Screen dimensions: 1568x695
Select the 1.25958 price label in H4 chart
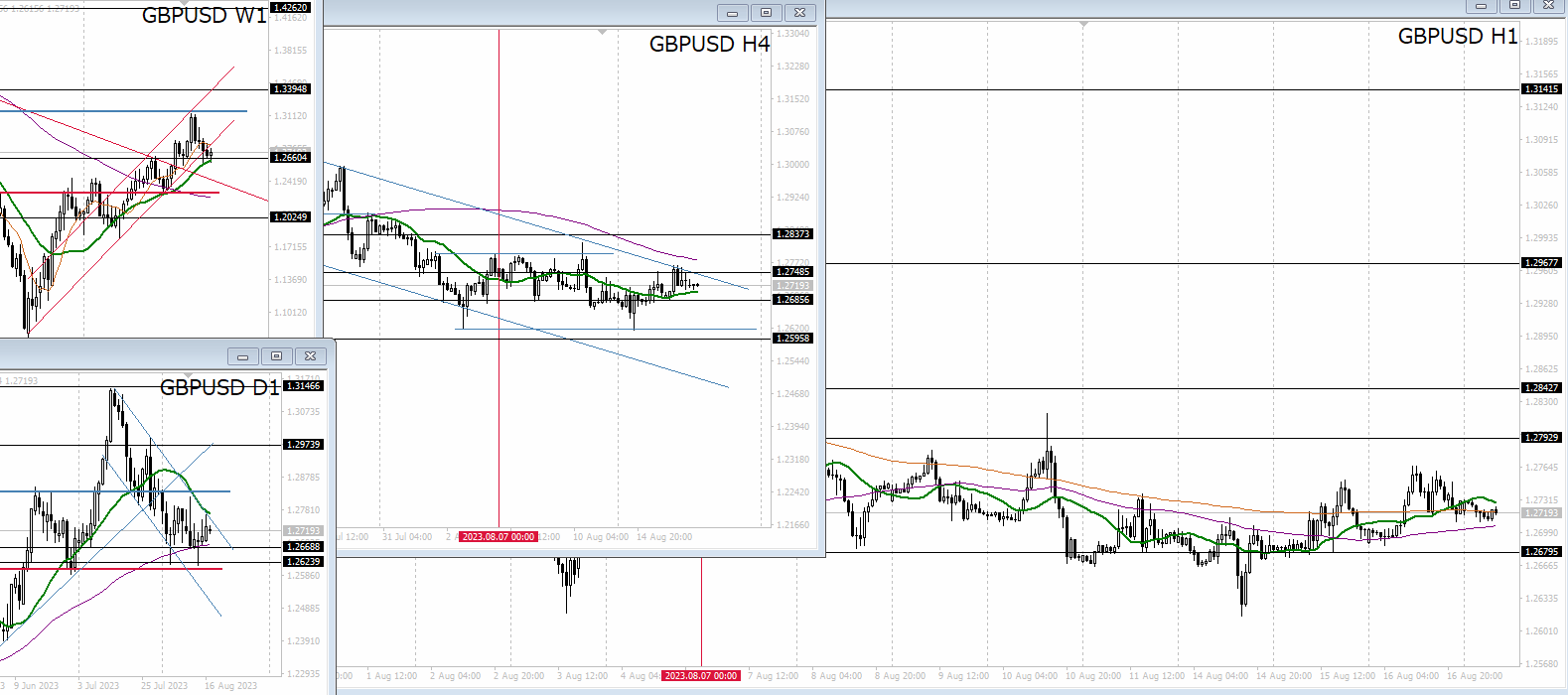click(x=793, y=339)
